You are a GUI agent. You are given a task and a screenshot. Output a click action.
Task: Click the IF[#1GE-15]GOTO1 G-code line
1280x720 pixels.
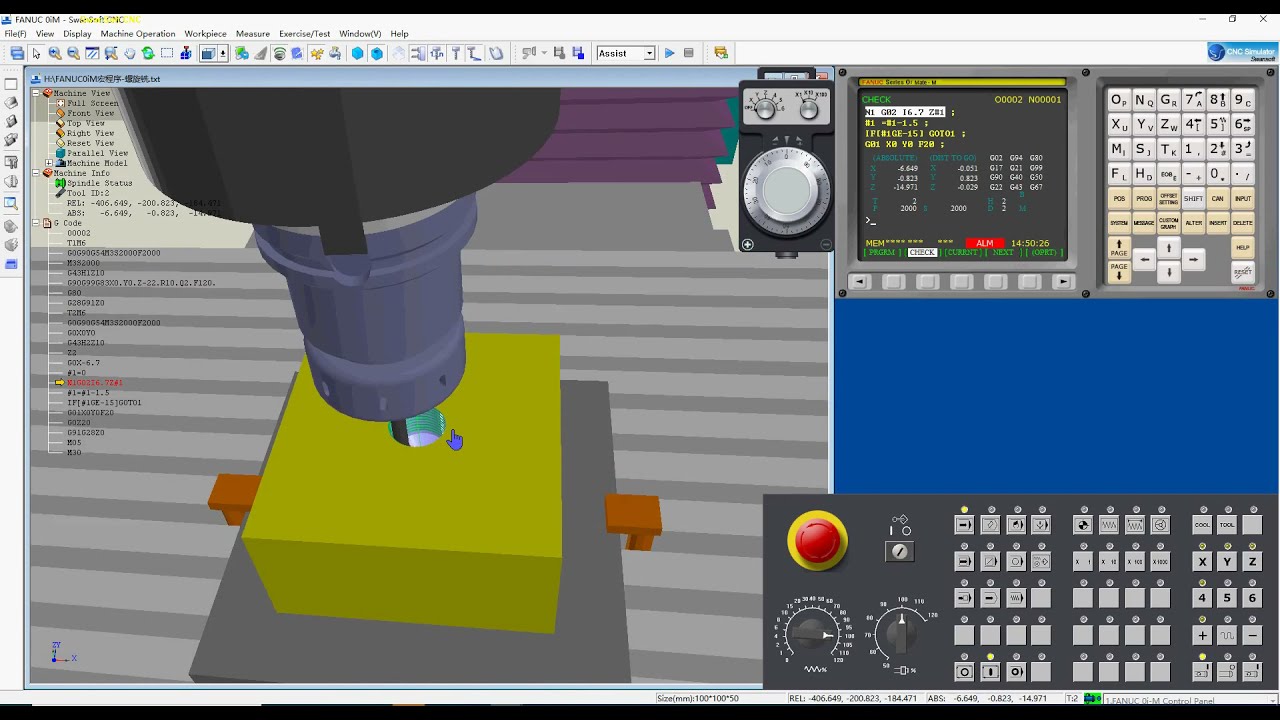[x=104, y=403]
